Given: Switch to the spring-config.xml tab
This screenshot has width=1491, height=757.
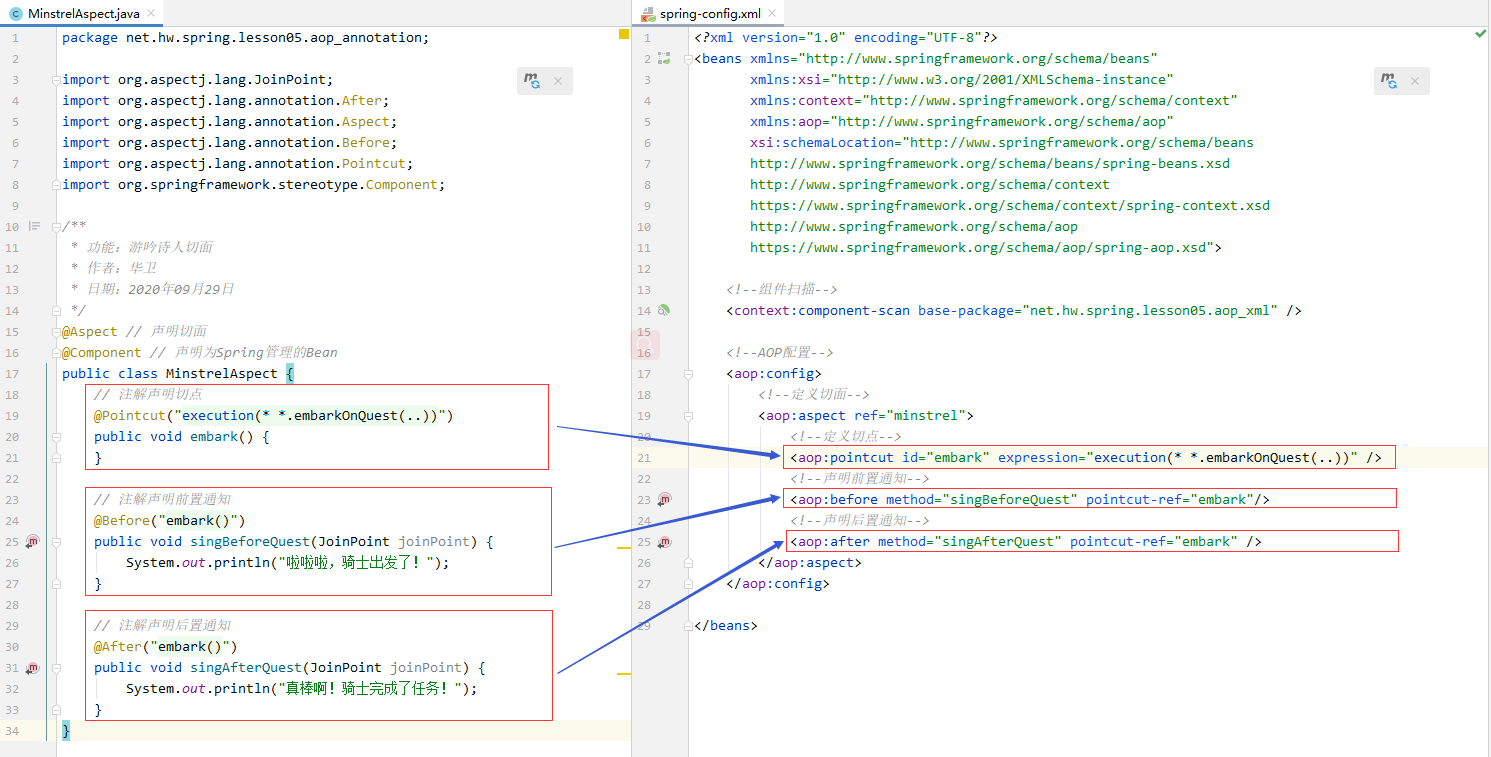Looking at the screenshot, I should tap(710, 14).
